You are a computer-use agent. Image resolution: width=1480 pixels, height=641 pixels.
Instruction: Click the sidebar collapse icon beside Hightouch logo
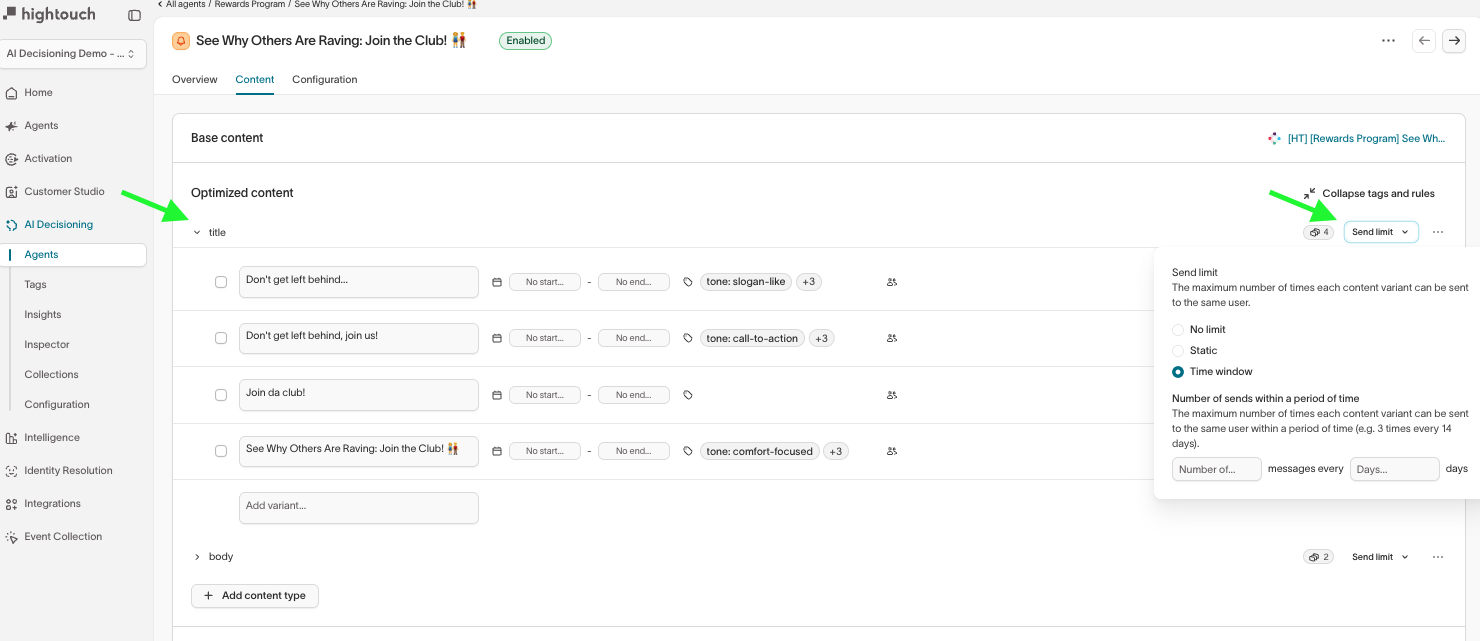coord(135,16)
